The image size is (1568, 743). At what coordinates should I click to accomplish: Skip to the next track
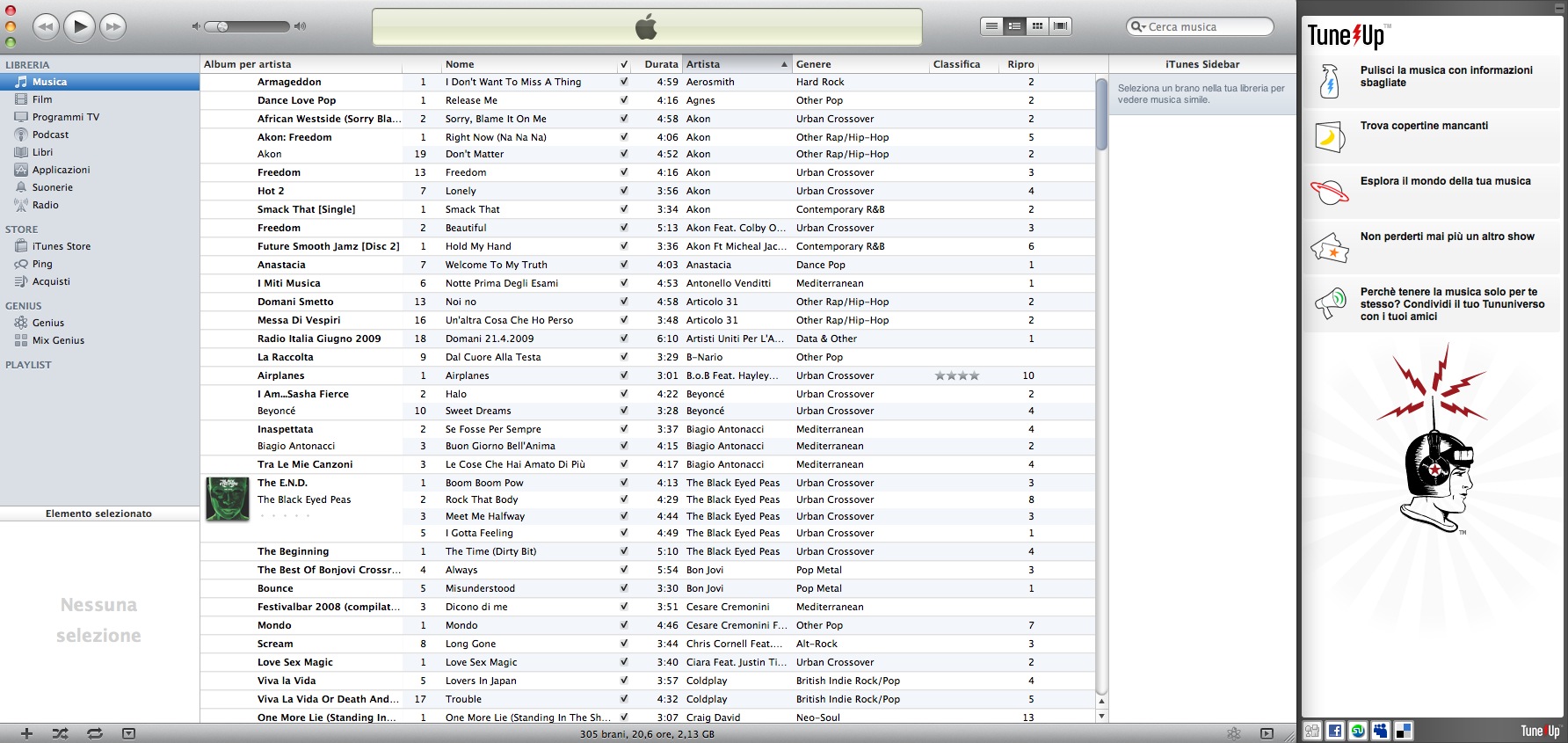[113, 27]
